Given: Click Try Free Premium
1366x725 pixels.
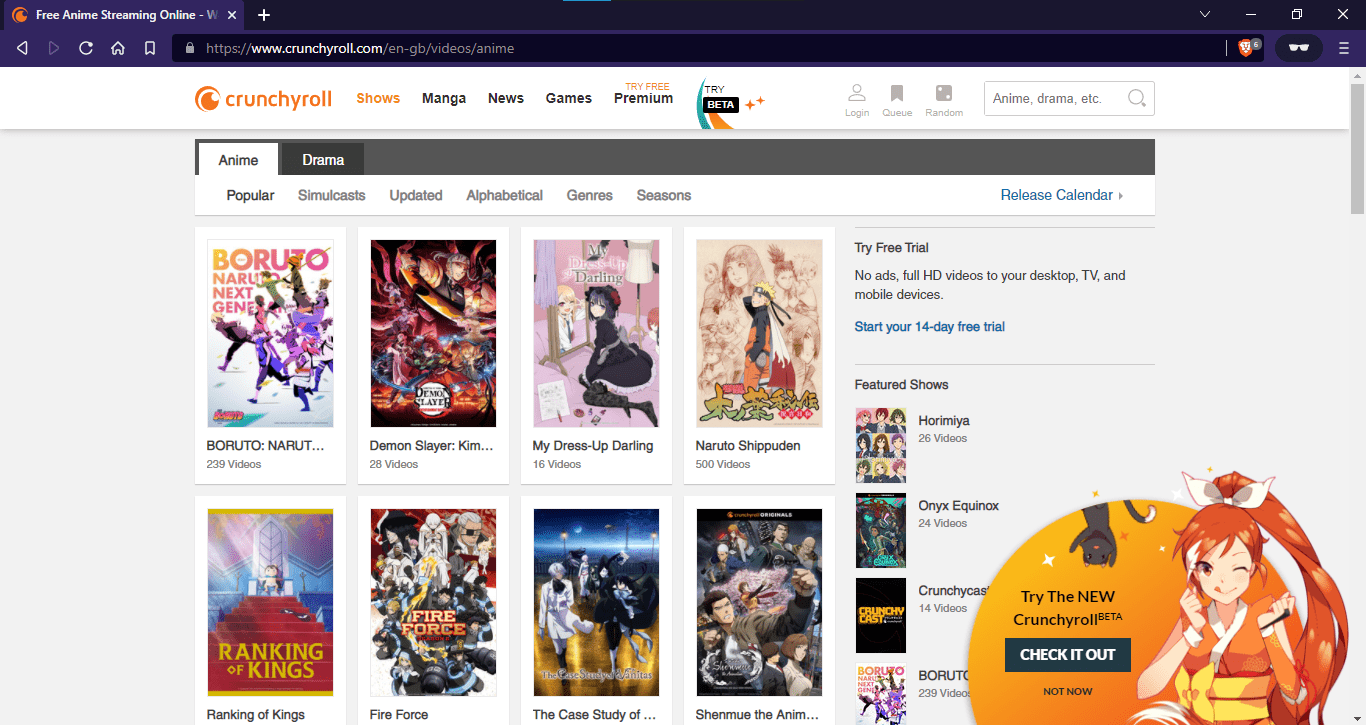Looking at the screenshot, I should 644,94.
